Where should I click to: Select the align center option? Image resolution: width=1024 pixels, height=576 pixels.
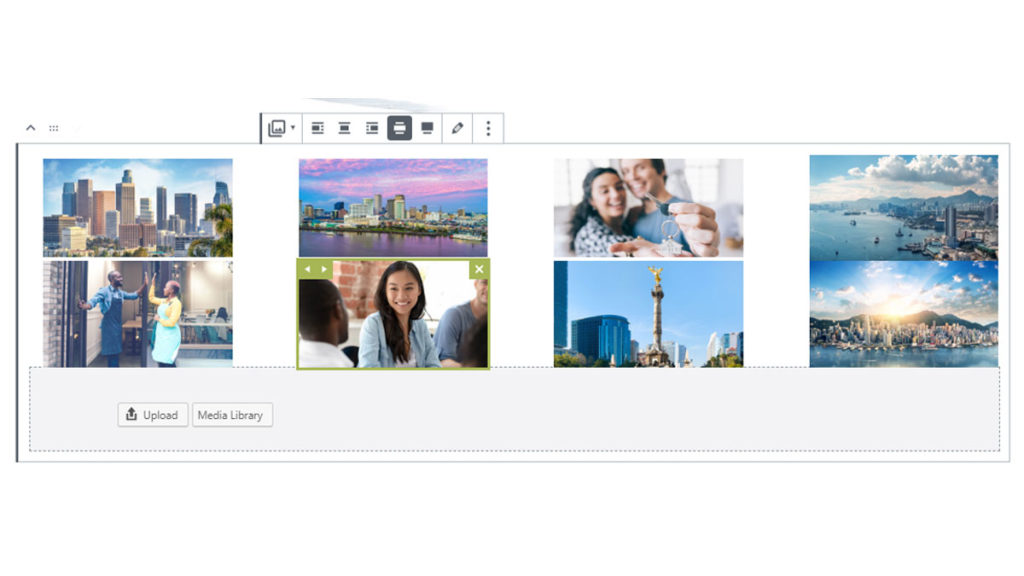point(345,128)
